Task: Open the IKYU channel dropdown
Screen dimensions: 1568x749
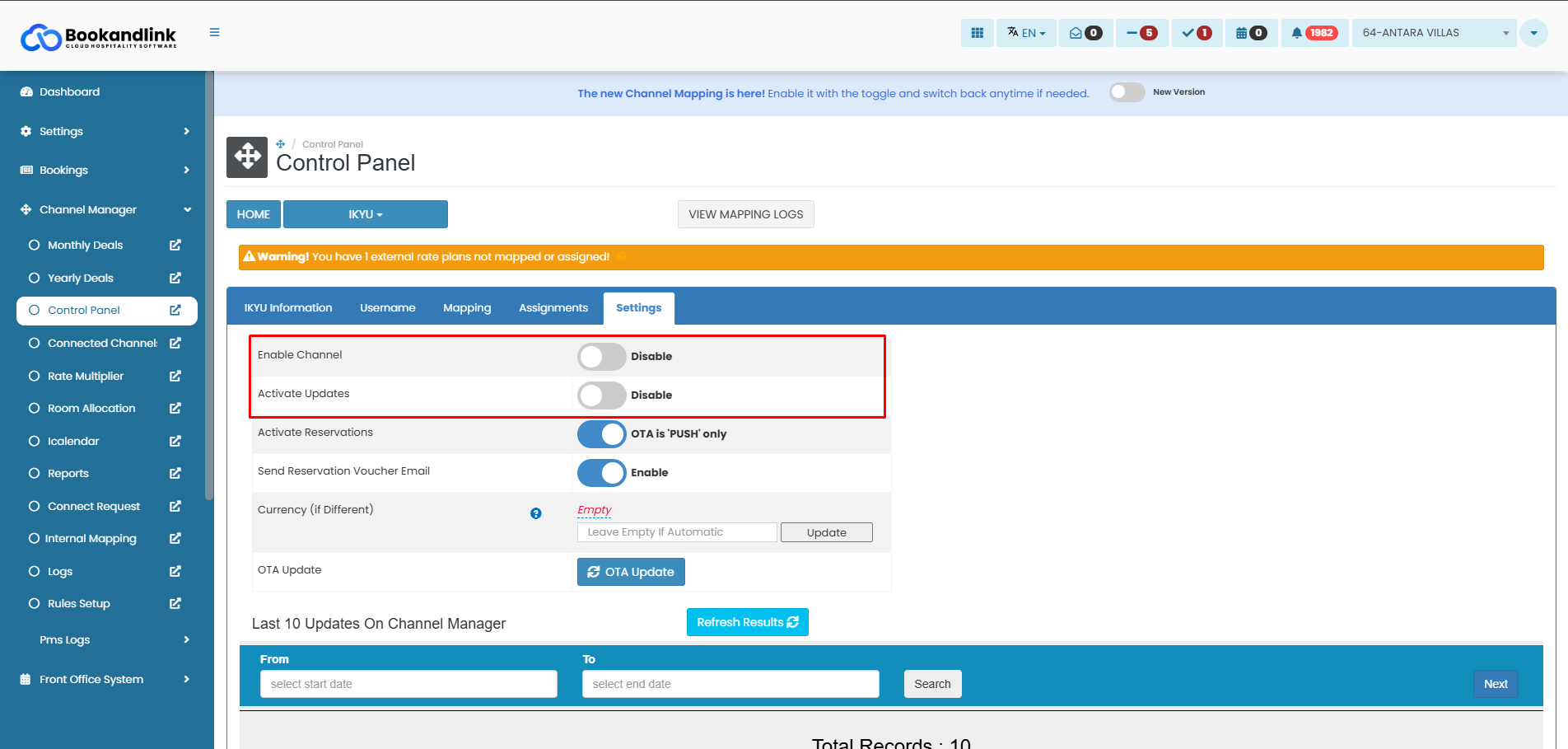Action: [366, 214]
